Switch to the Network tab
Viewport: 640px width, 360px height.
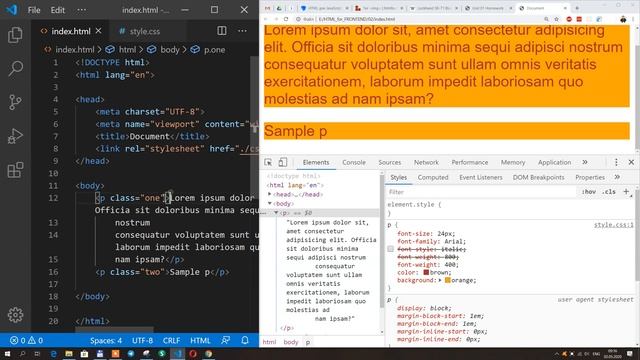[426, 162]
